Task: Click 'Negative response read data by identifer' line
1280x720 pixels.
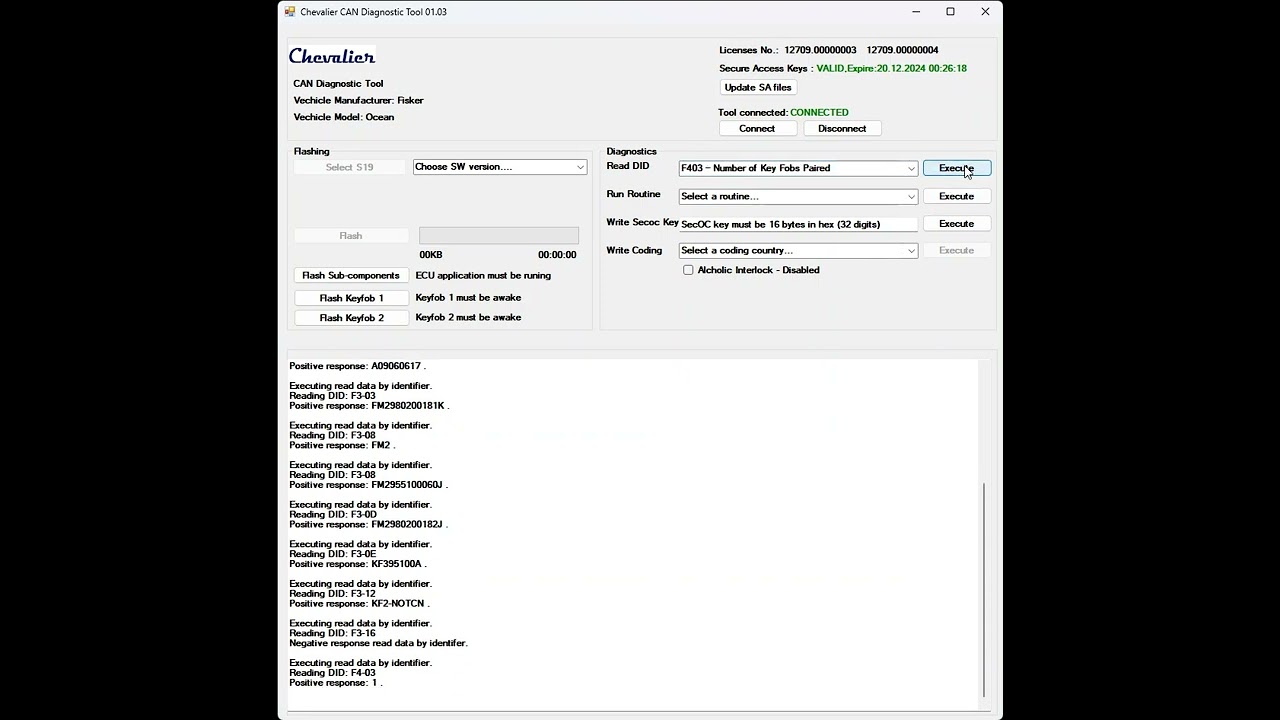Action: (x=378, y=643)
